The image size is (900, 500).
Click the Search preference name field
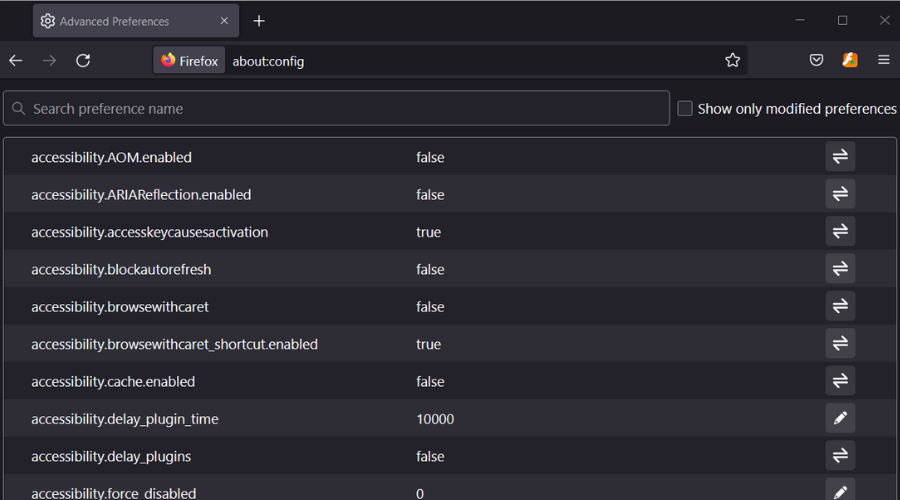[336, 108]
